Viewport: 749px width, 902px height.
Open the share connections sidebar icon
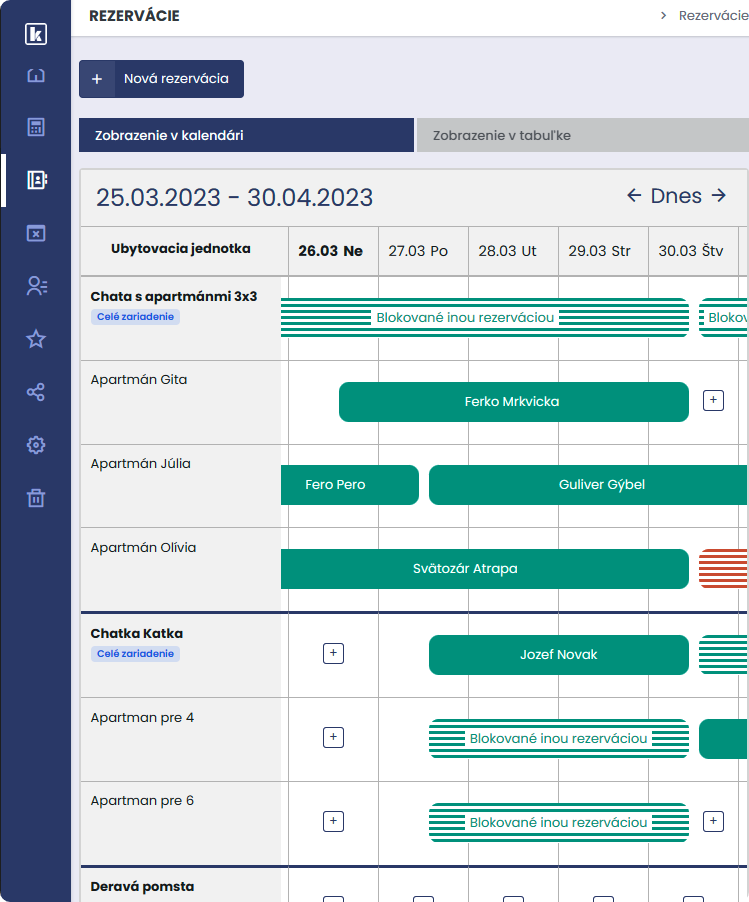pyautogui.click(x=36, y=392)
